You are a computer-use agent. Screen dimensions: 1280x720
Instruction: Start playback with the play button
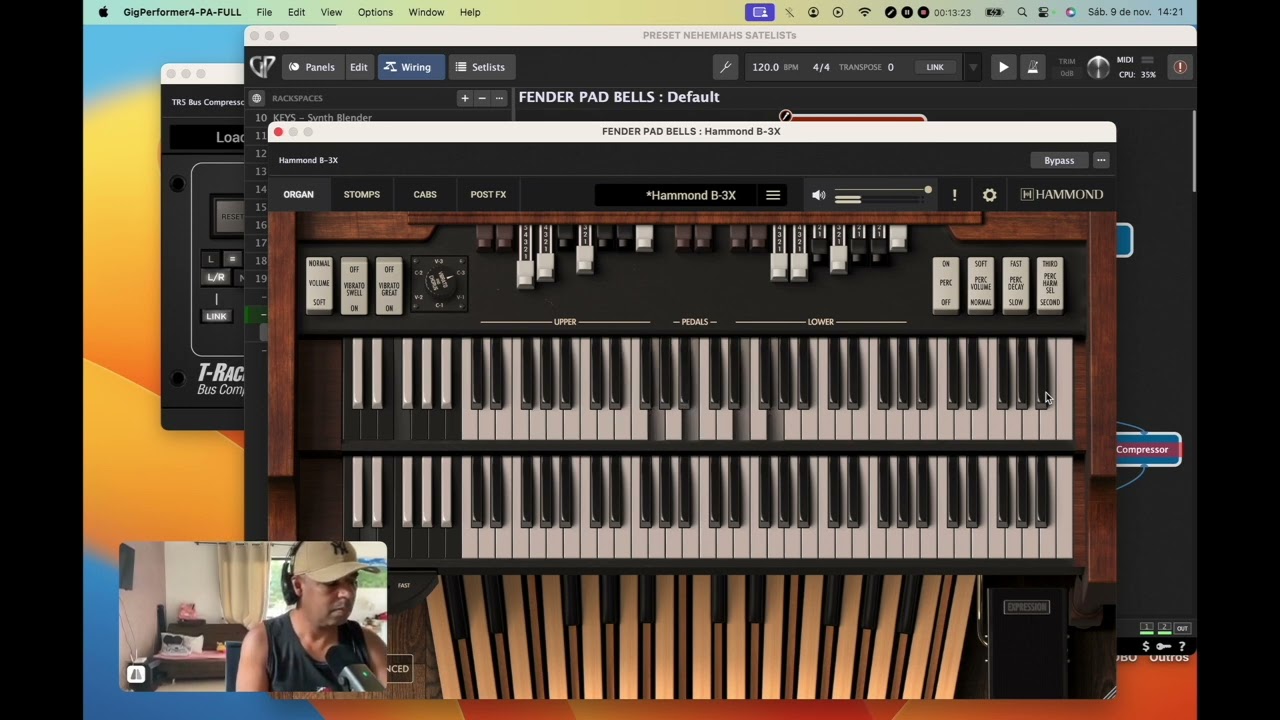point(1003,67)
